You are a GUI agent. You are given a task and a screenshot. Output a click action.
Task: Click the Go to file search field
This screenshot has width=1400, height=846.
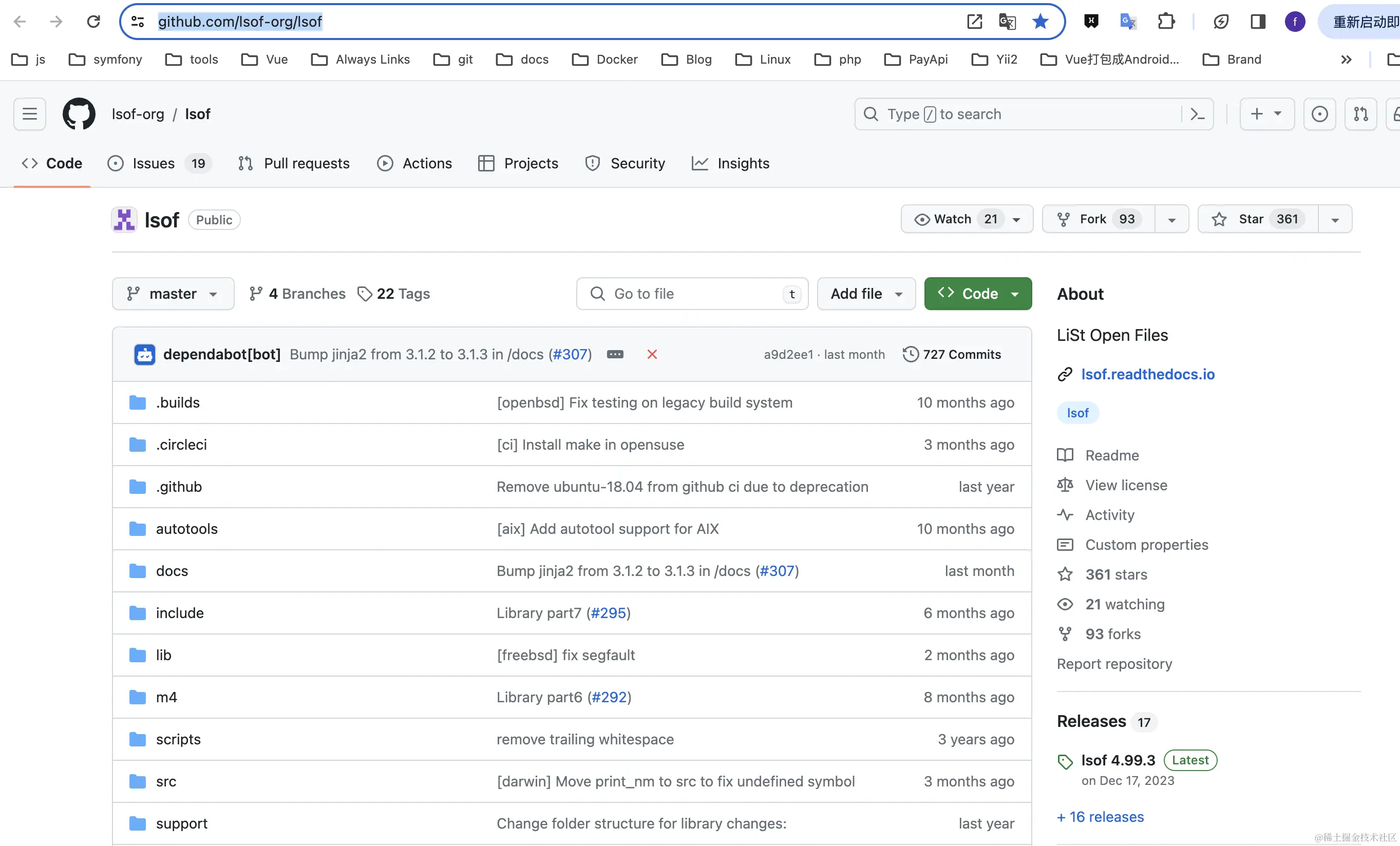[691, 294]
